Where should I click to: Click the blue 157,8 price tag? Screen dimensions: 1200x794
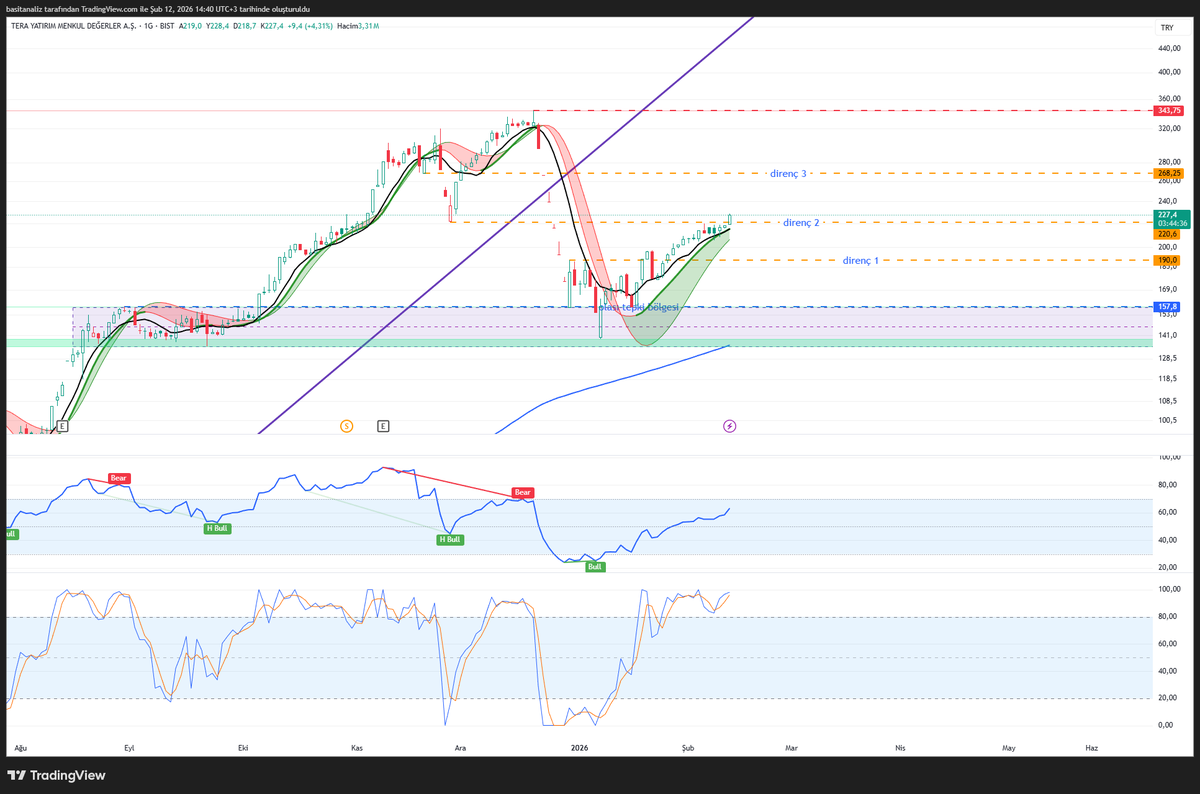[1168, 307]
